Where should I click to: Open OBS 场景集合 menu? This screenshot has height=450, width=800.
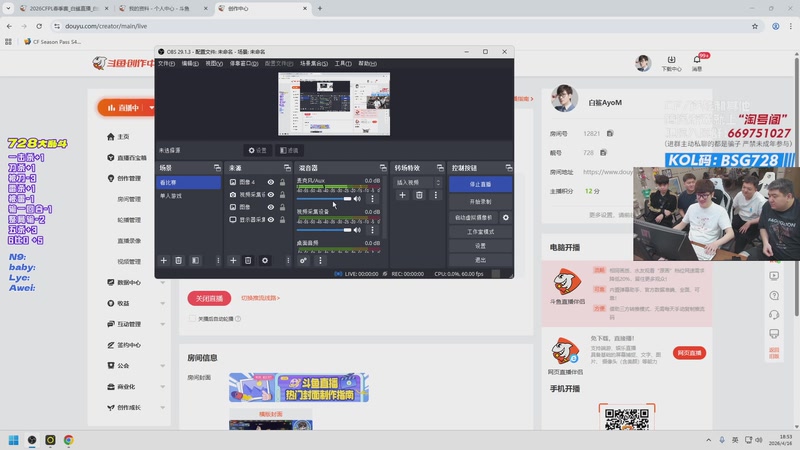click(x=314, y=63)
